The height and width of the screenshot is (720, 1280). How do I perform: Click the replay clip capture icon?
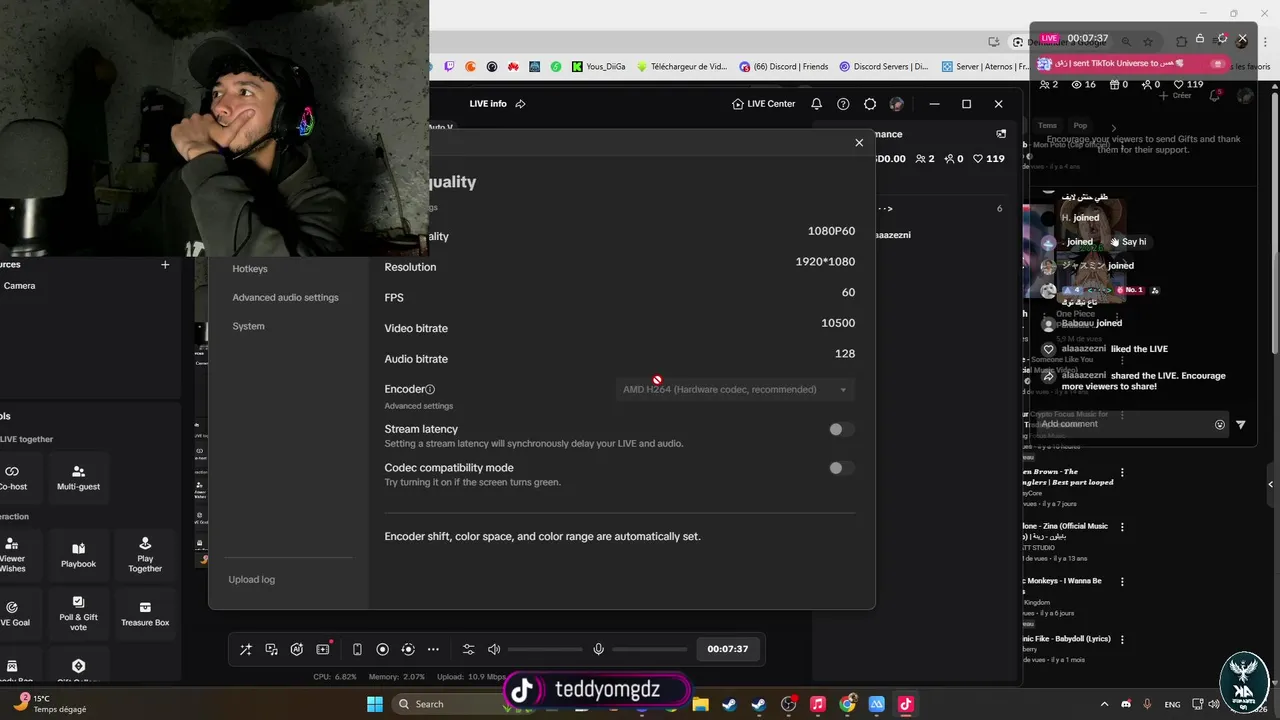(x=408, y=649)
